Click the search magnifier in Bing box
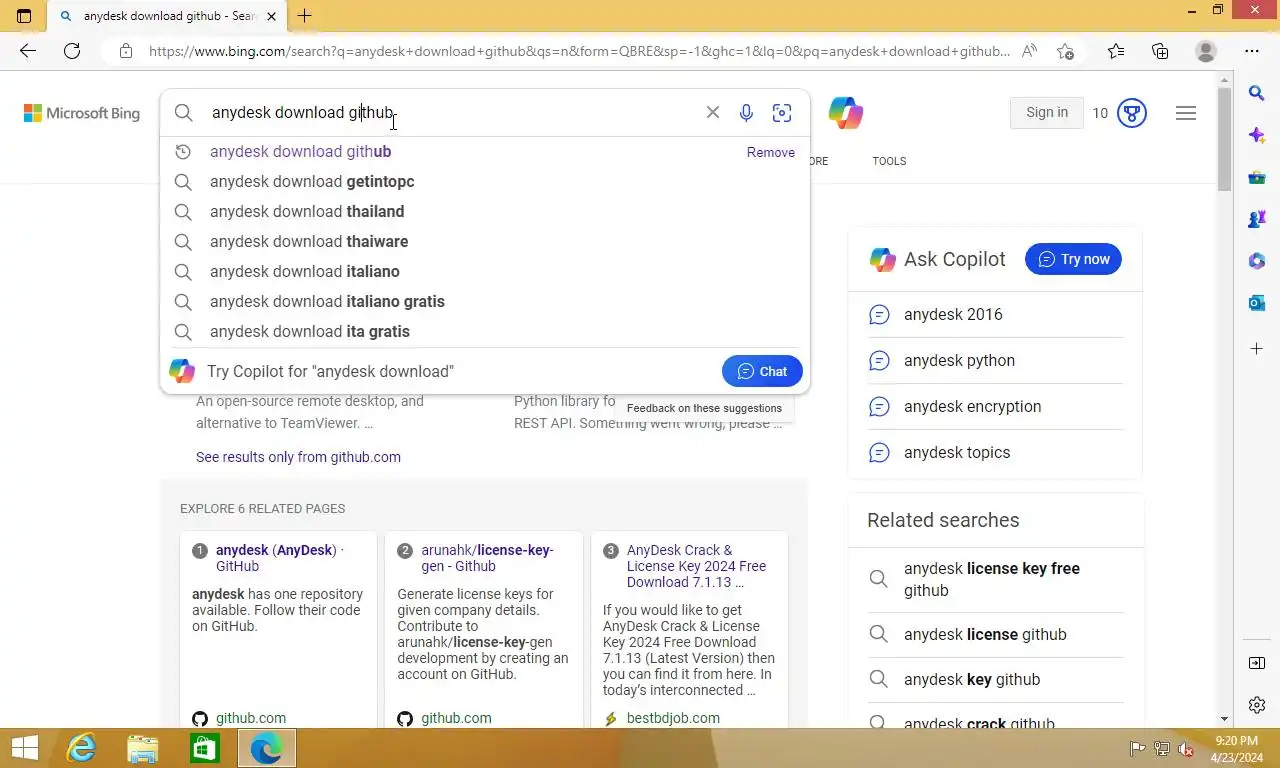The image size is (1280, 768). 184,112
